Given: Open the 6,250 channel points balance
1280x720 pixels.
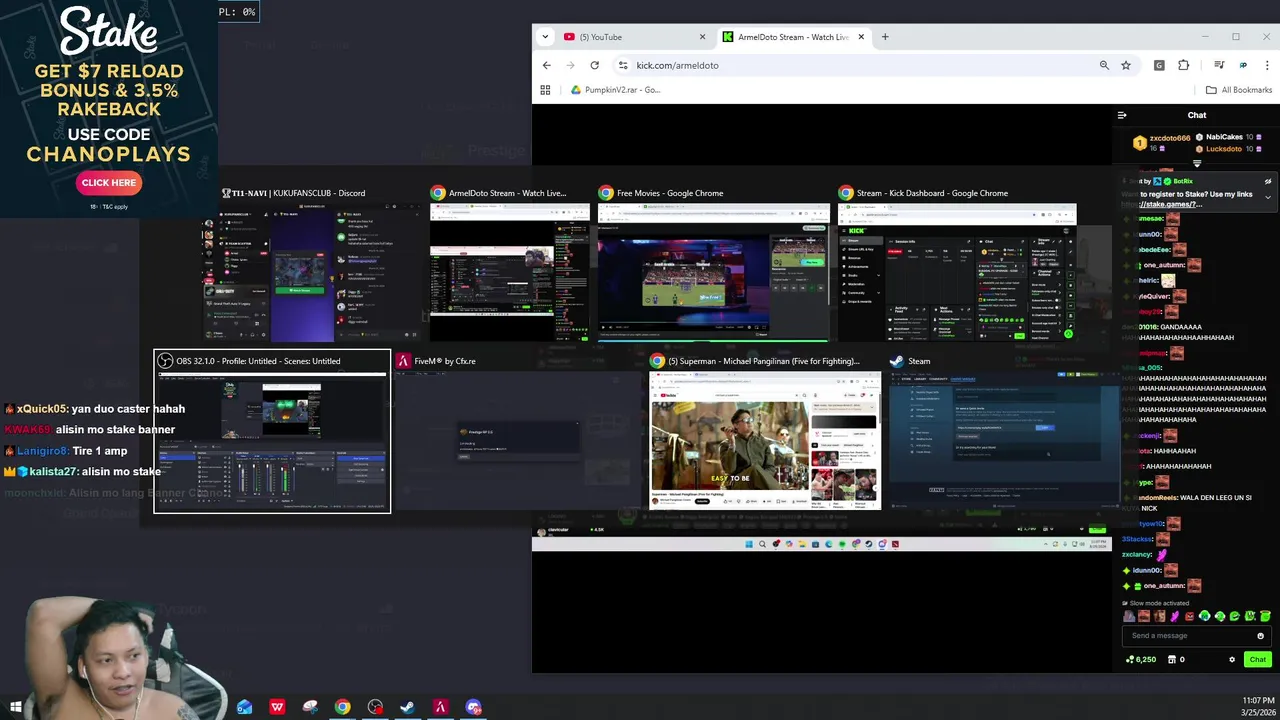Looking at the screenshot, I should click(x=1141, y=659).
